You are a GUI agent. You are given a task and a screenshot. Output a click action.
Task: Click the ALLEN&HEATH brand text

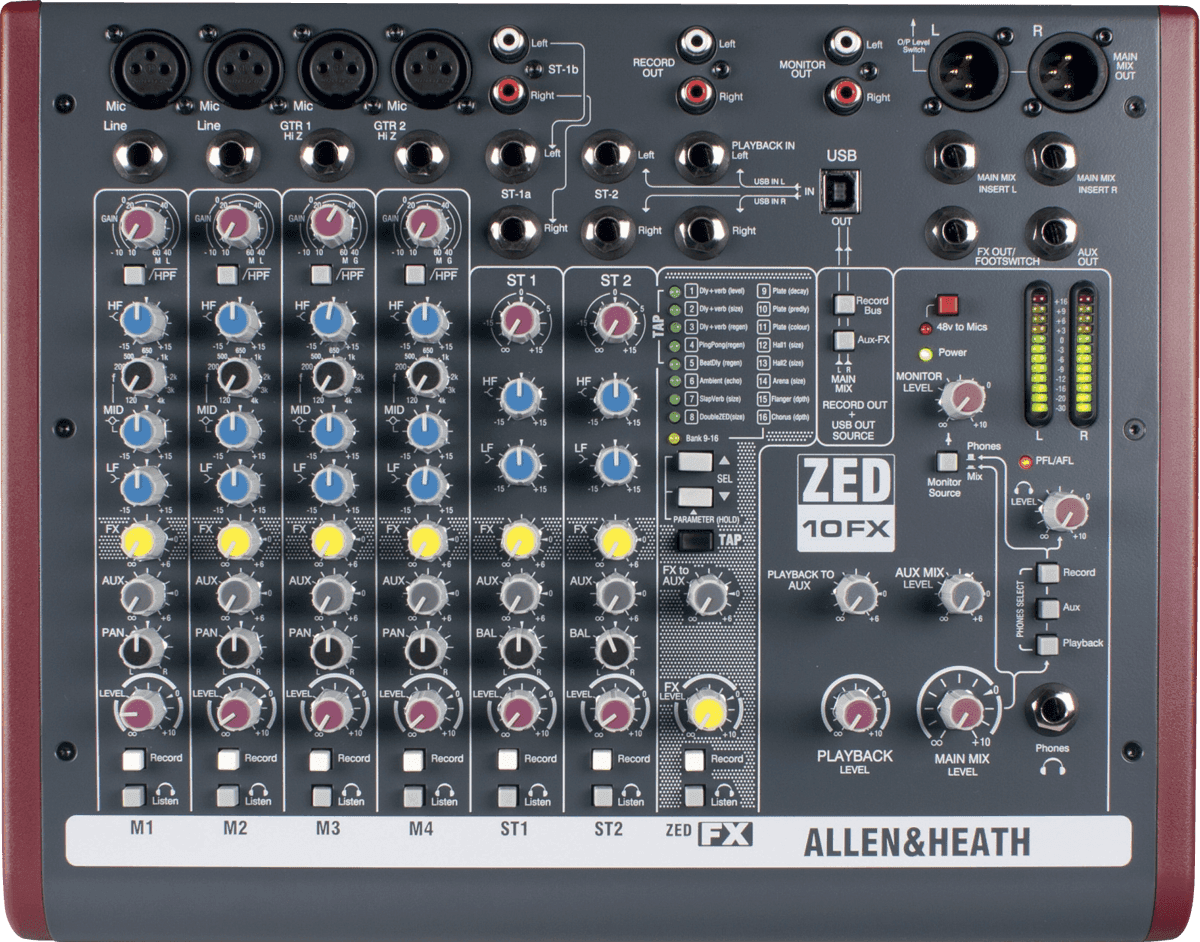[x=916, y=843]
